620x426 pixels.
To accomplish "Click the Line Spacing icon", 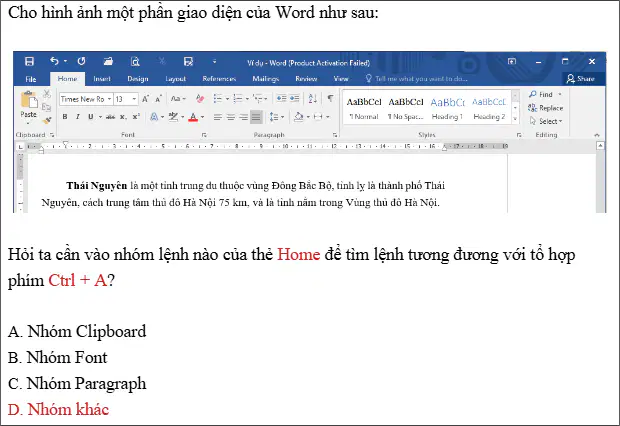I will (x=274, y=117).
